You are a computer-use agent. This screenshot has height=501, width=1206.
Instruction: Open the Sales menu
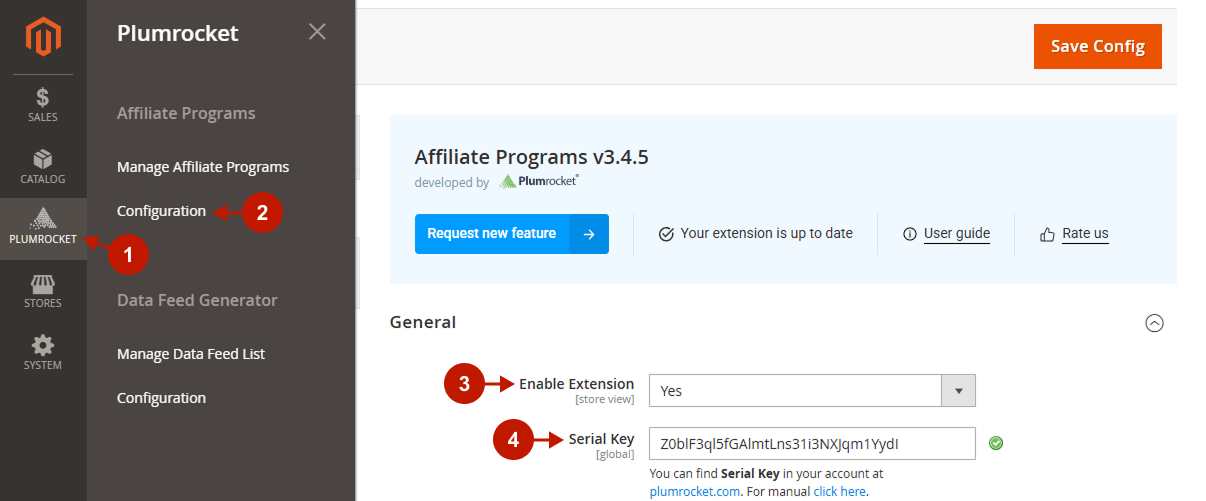click(x=43, y=105)
